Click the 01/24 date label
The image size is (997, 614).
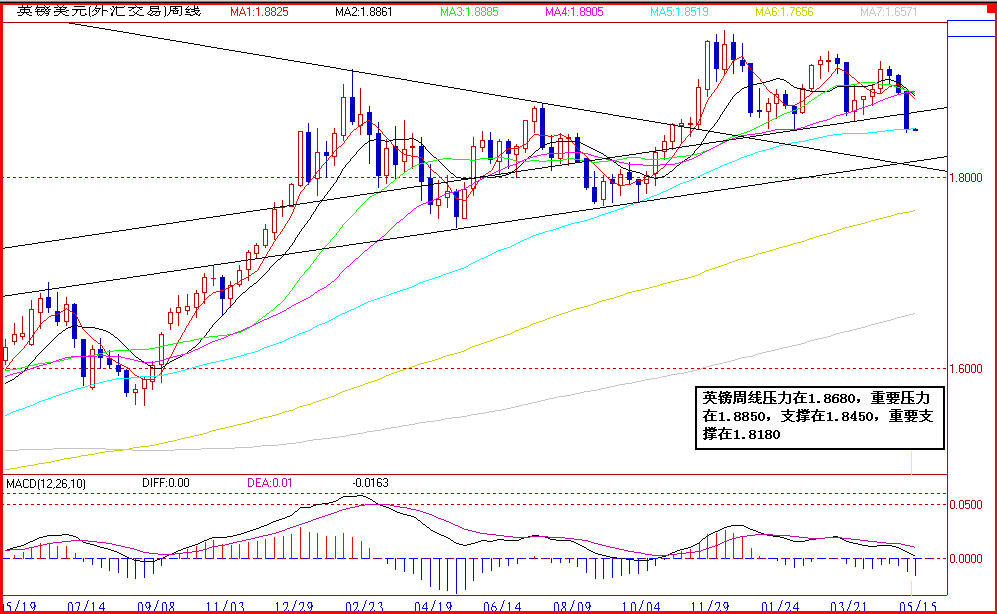pyautogui.click(x=780, y=606)
